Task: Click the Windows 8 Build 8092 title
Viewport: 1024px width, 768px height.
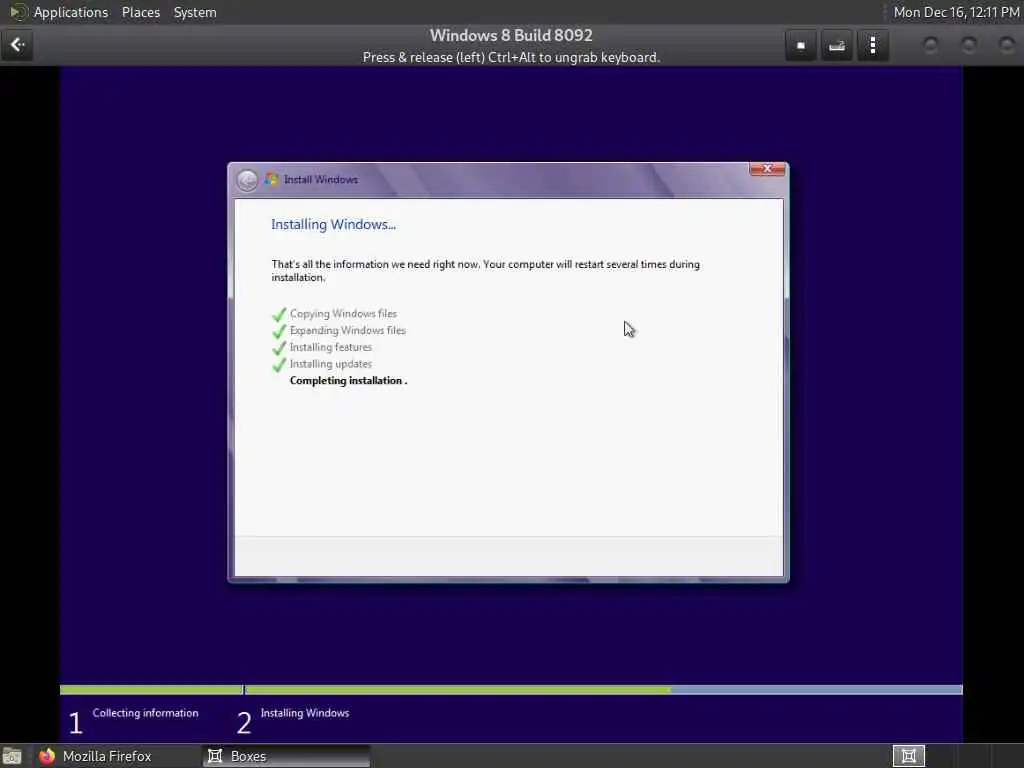Action: click(511, 35)
